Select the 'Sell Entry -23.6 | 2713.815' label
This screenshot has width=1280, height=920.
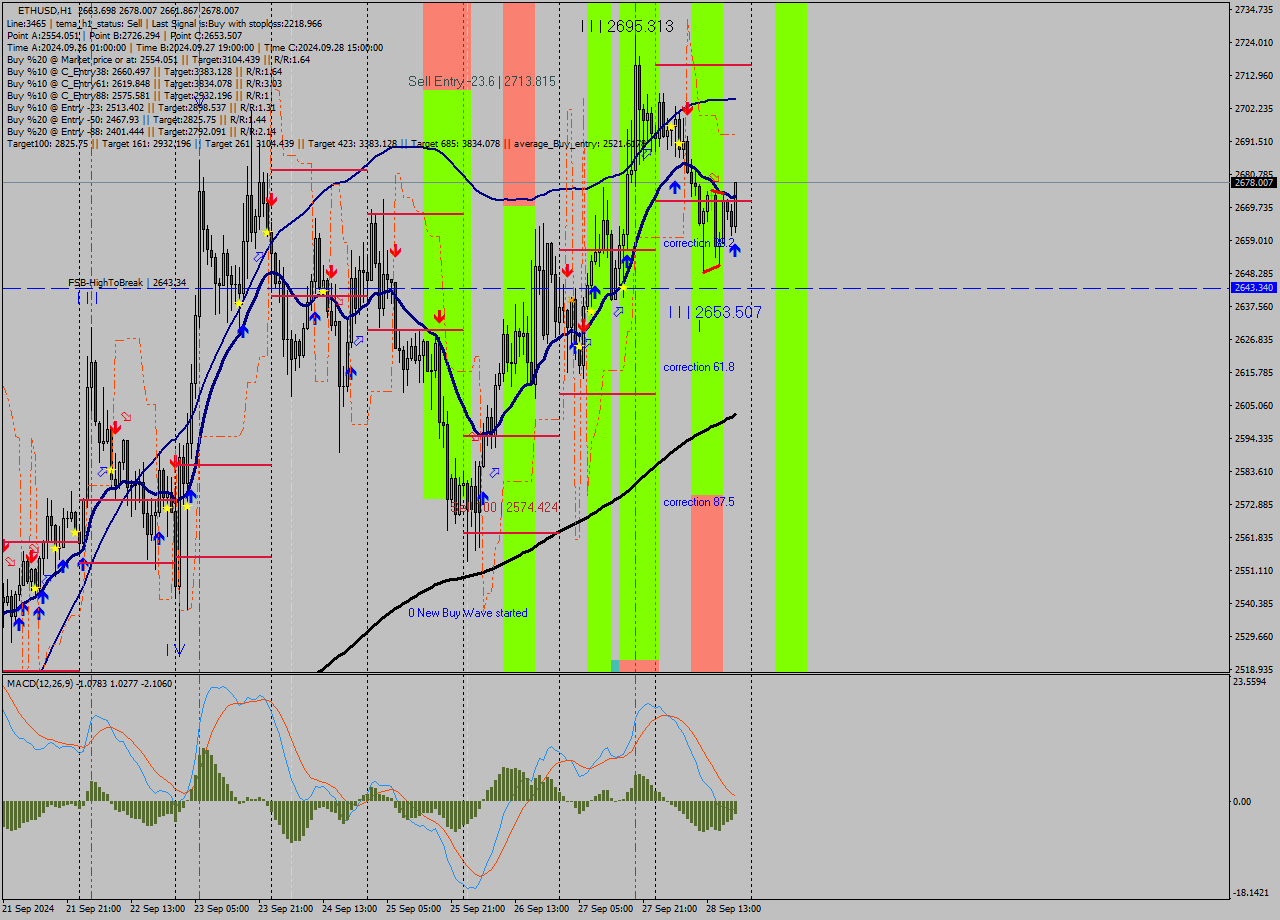481,81
